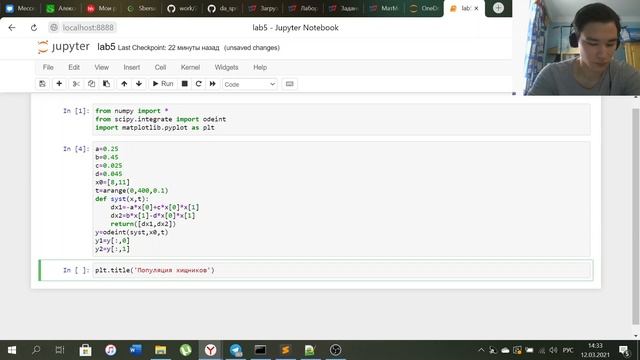The height and width of the screenshot is (360, 640).
Task: Move selected cell up arrow
Action: click(x=124, y=84)
